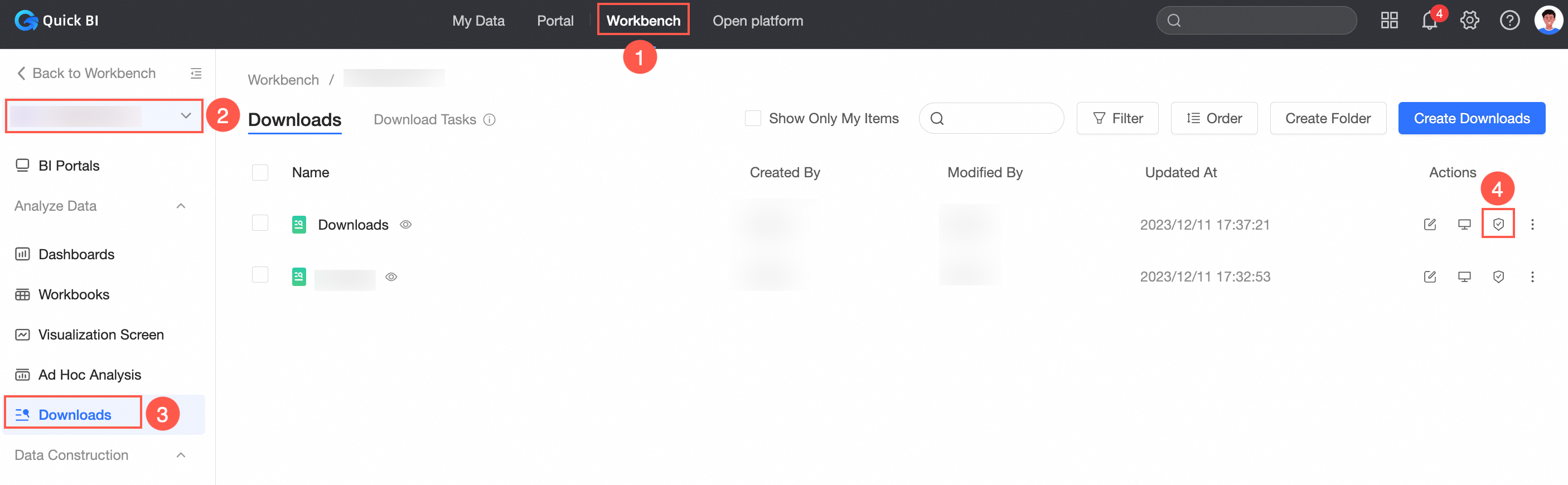Open the Open platform menu
1568x485 pixels.
click(x=758, y=21)
